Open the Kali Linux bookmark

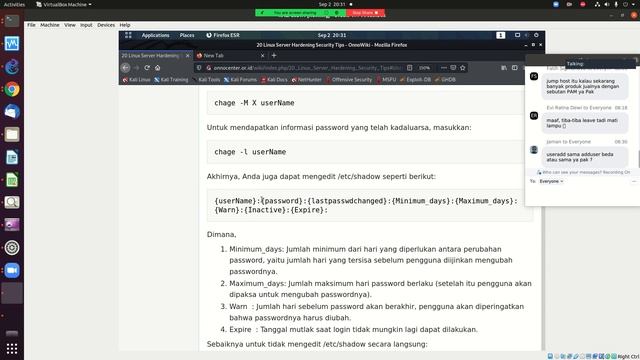[x=137, y=80]
